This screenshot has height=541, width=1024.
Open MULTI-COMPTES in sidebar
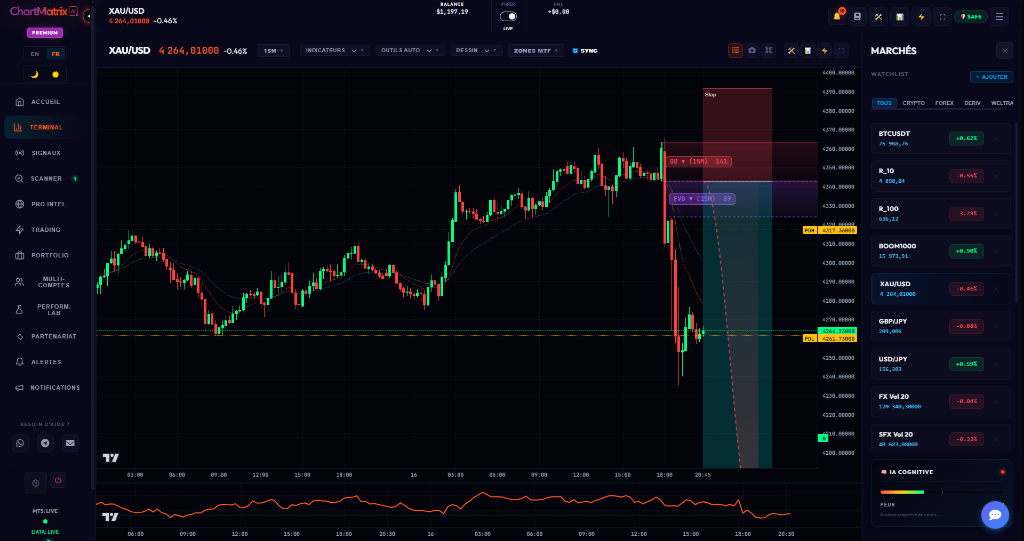46,282
